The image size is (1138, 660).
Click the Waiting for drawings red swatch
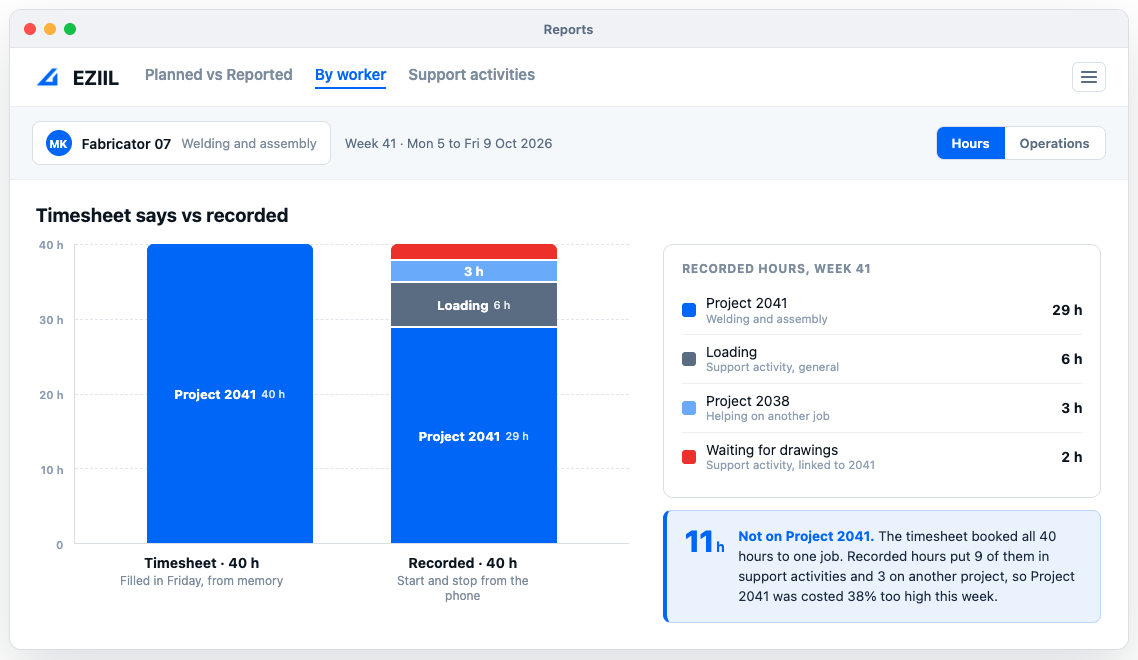coord(689,457)
